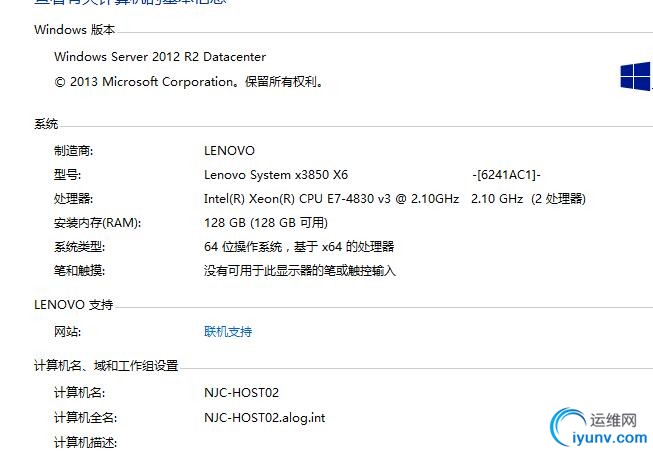653x454 pixels.
Task: Click the -[6241AC1]- model code text
Action: [x=506, y=175]
